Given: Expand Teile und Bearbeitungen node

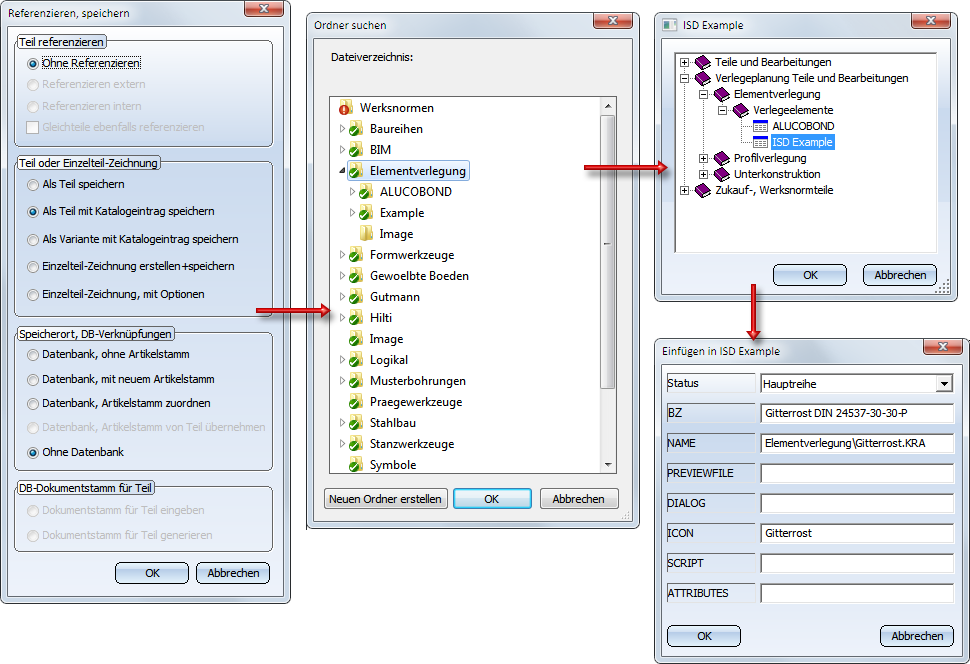Looking at the screenshot, I should (684, 62).
